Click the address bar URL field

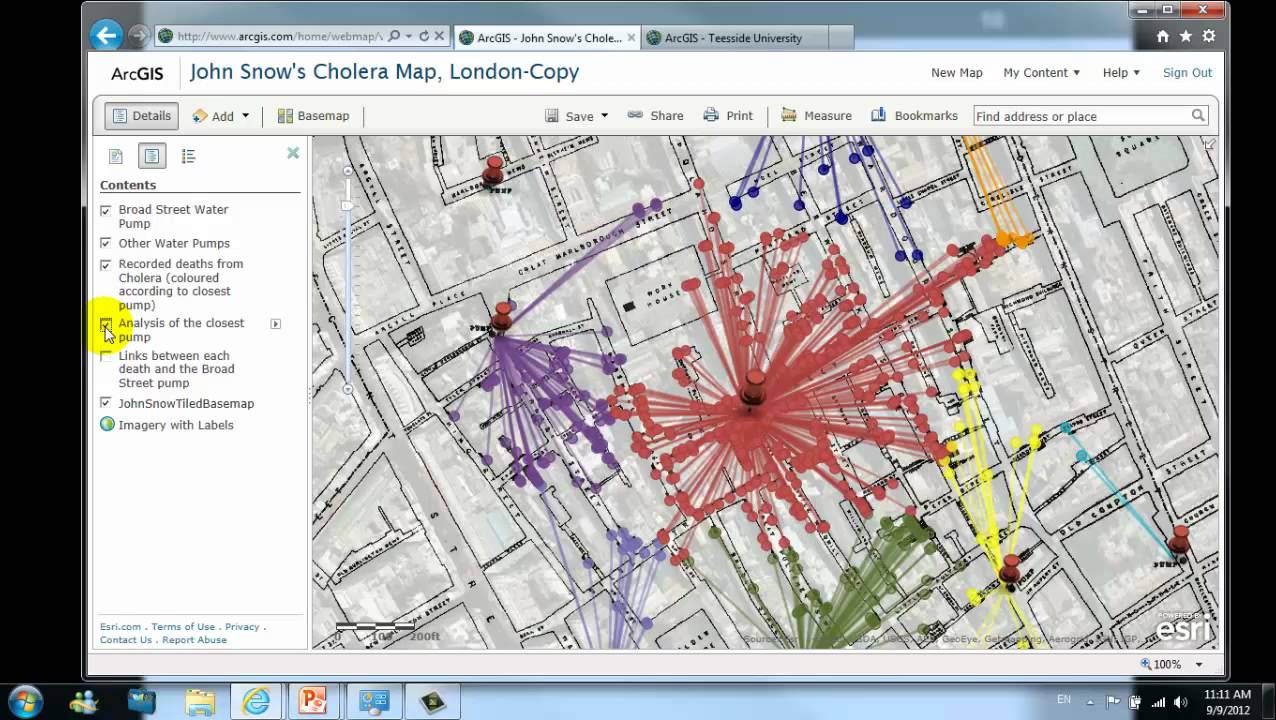279,36
